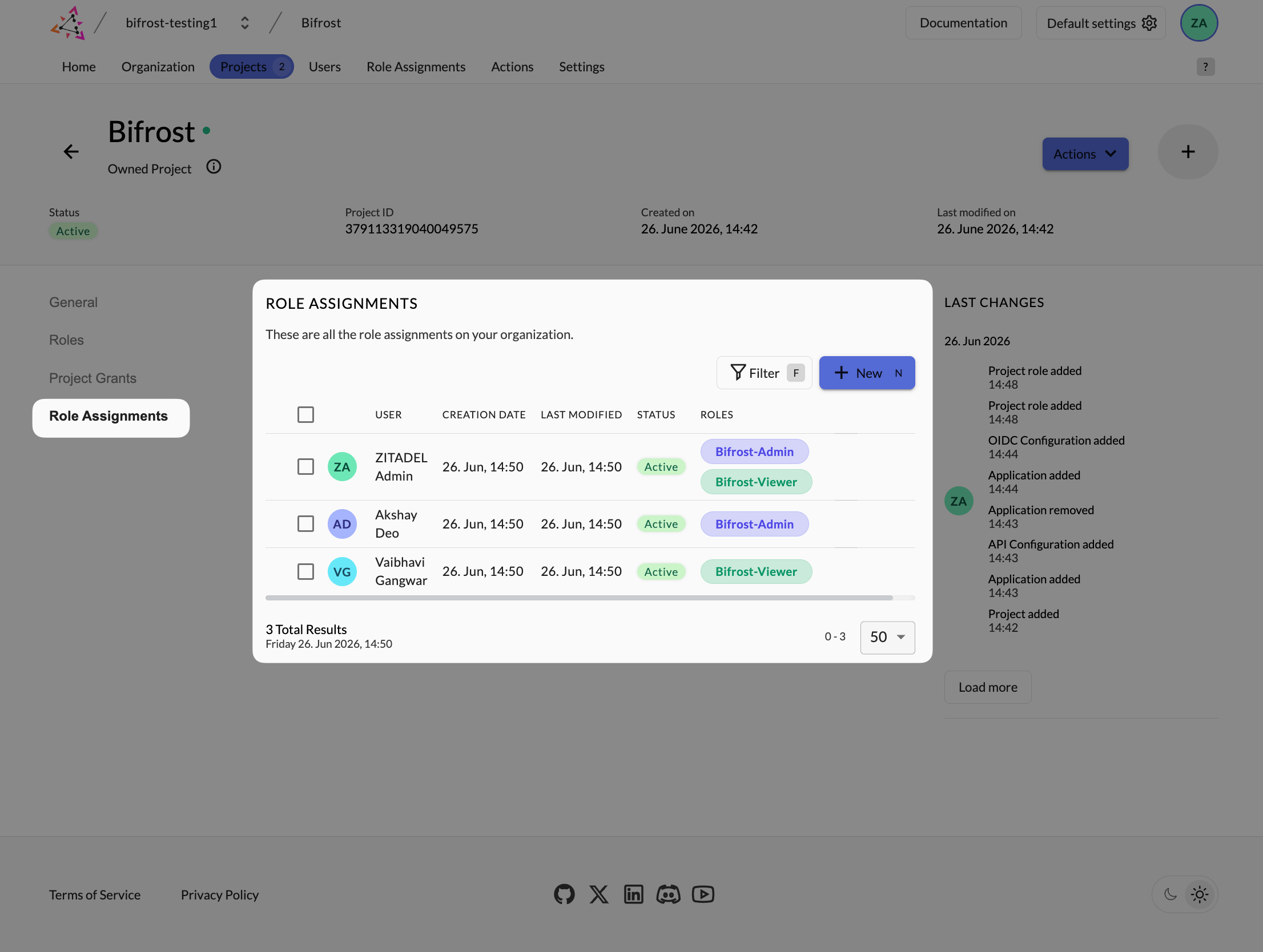Open the Settings tab

581,67
